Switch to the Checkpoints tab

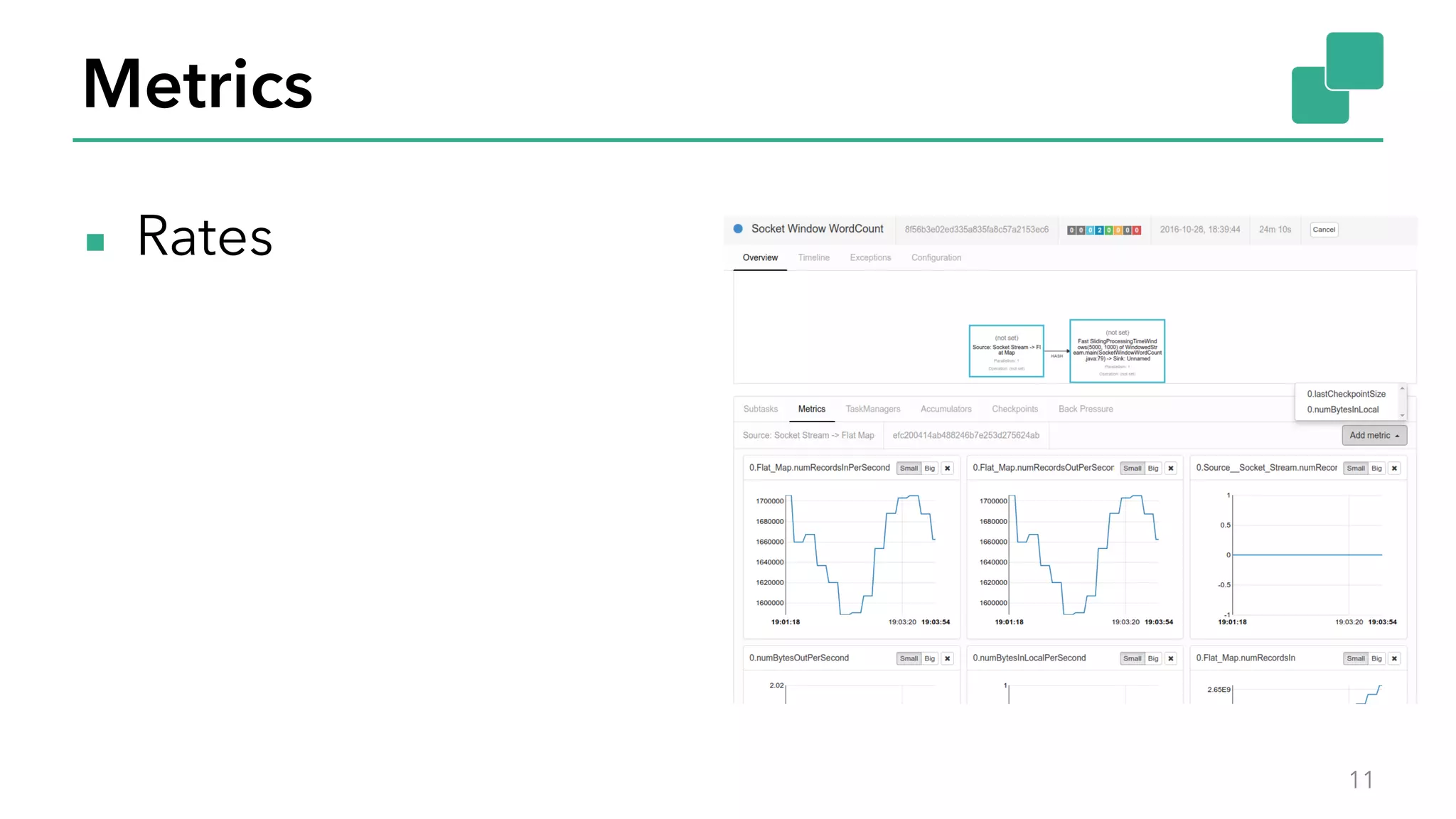1015,409
